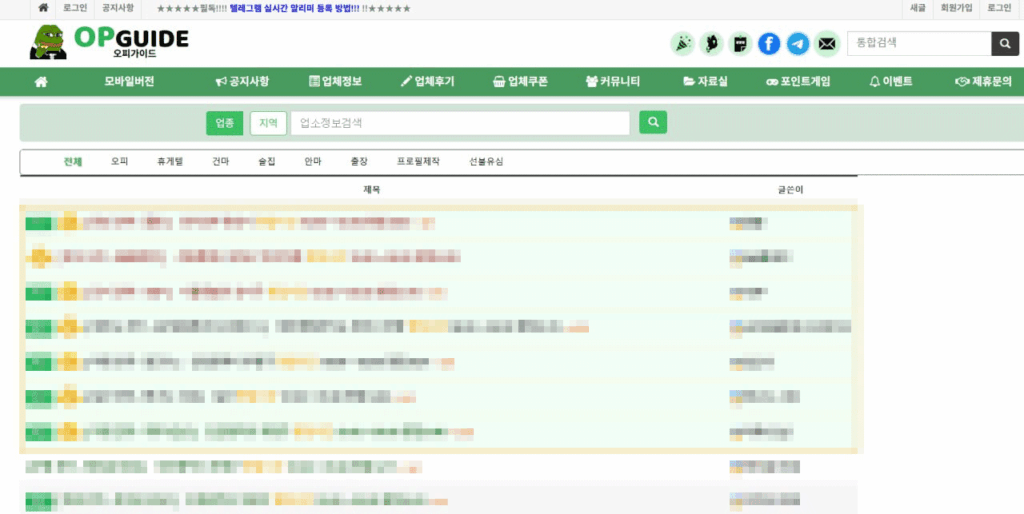Click the OPGUIDE frog logo
Screen dimensions: 1024x514
(x=109, y=42)
